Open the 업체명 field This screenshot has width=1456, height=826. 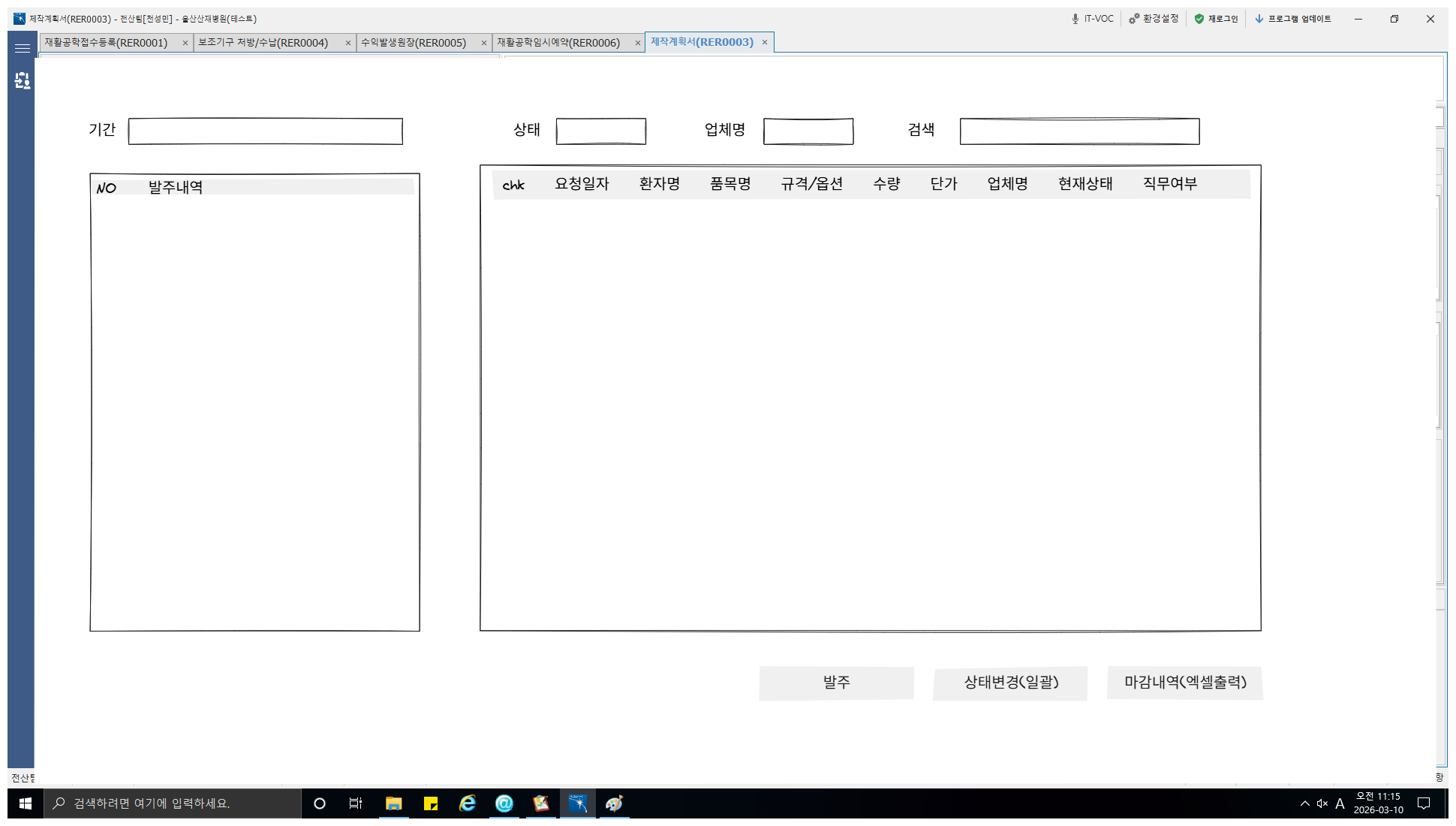(808, 131)
